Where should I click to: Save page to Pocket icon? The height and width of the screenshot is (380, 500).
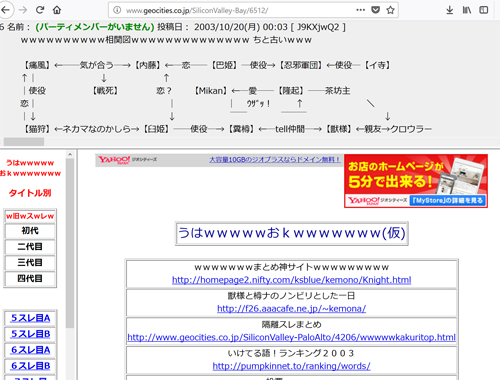click(376, 10)
